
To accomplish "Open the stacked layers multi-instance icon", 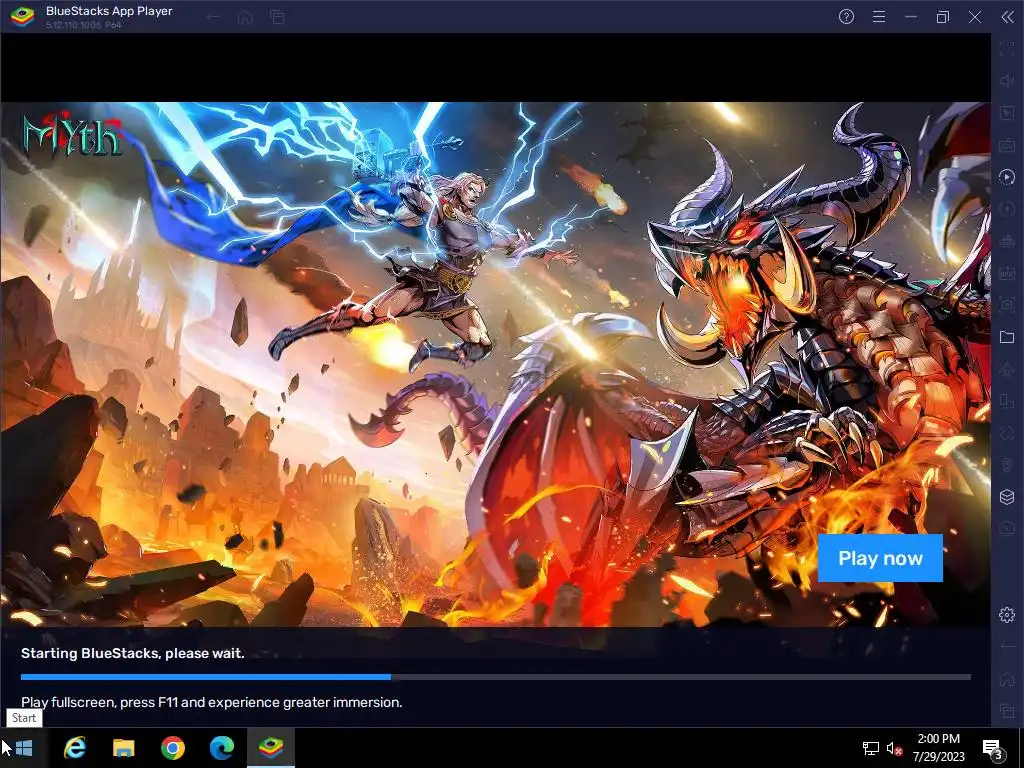I will click(x=1007, y=497).
